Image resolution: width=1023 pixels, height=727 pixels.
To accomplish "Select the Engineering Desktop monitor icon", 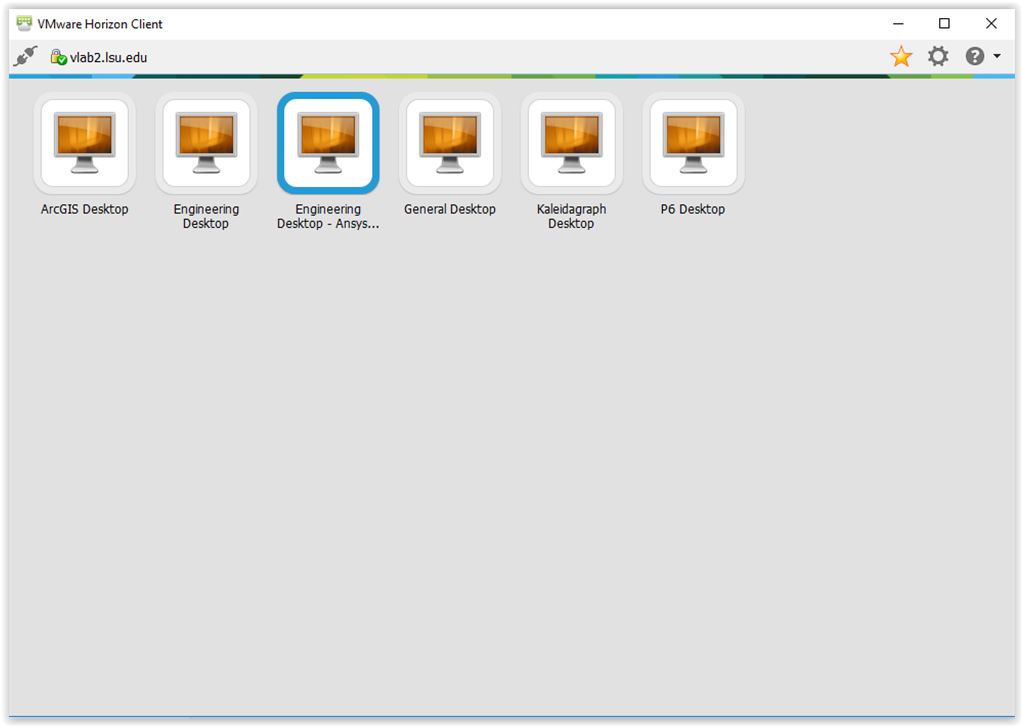I will point(206,143).
